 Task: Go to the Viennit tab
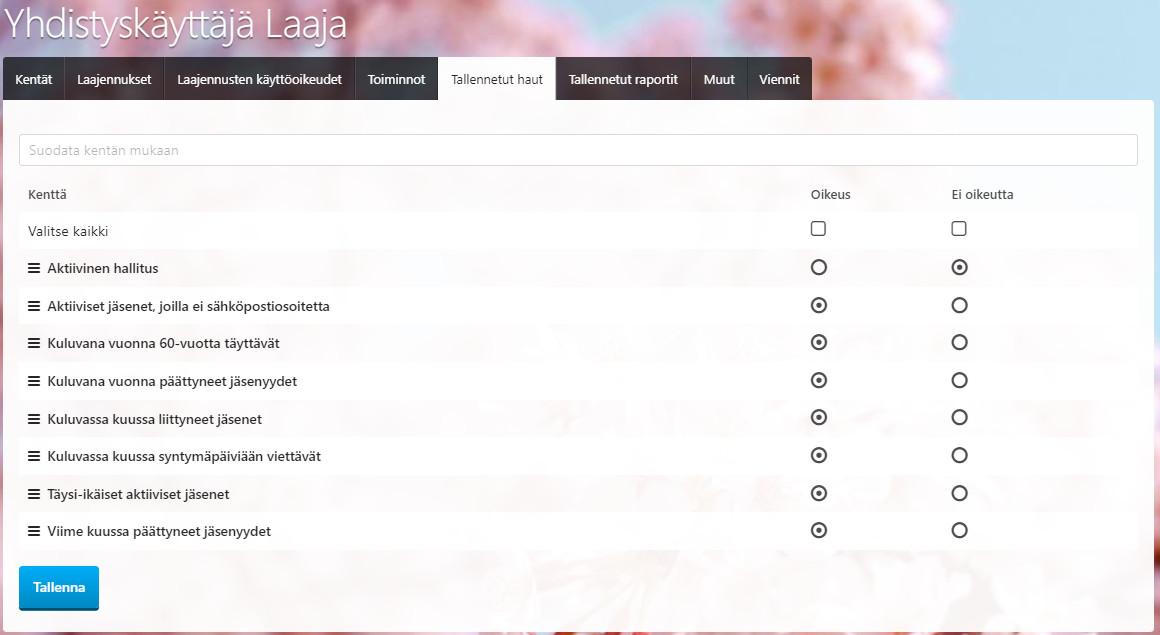click(x=779, y=80)
